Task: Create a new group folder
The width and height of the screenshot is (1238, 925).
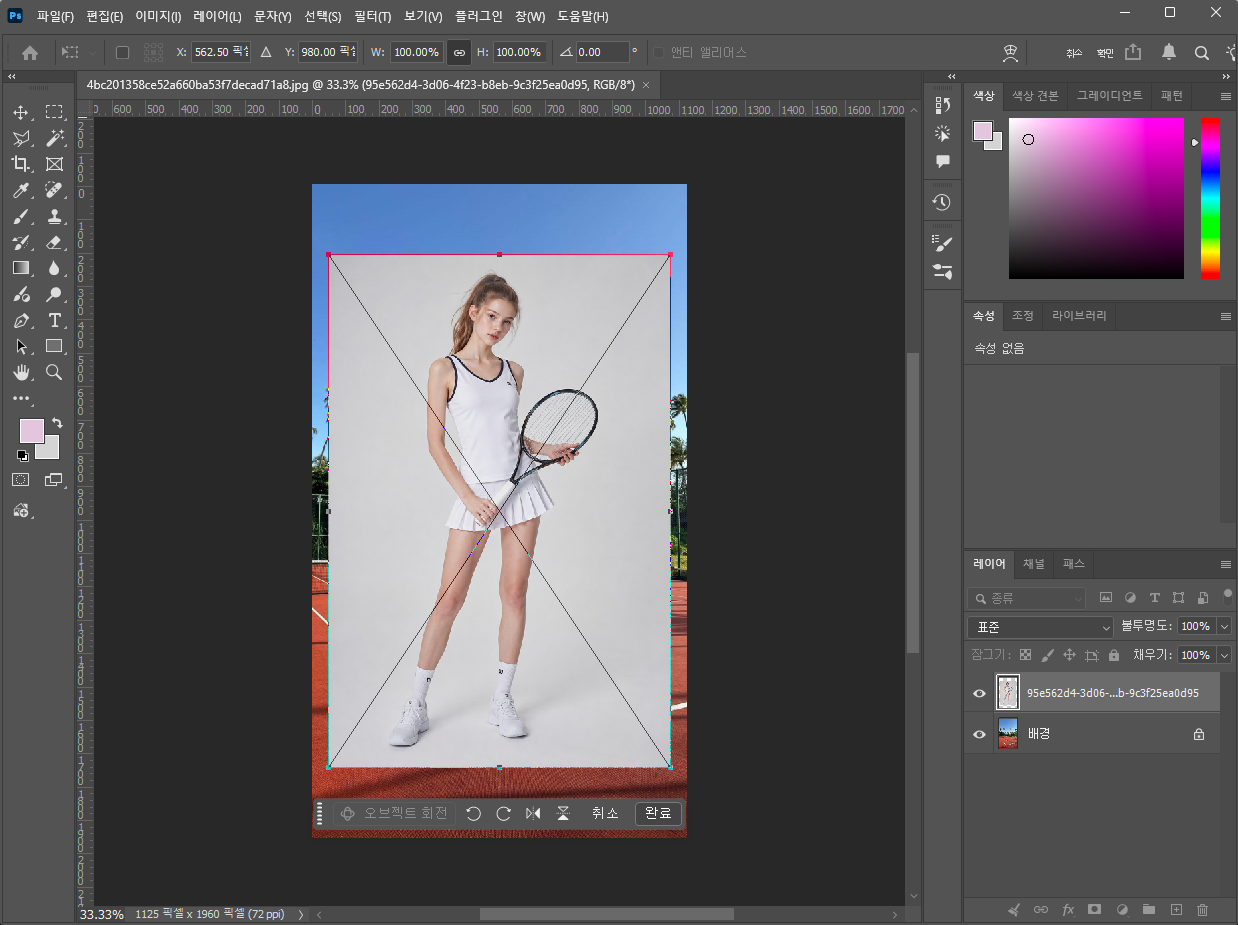Action: [x=1149, y=910]
